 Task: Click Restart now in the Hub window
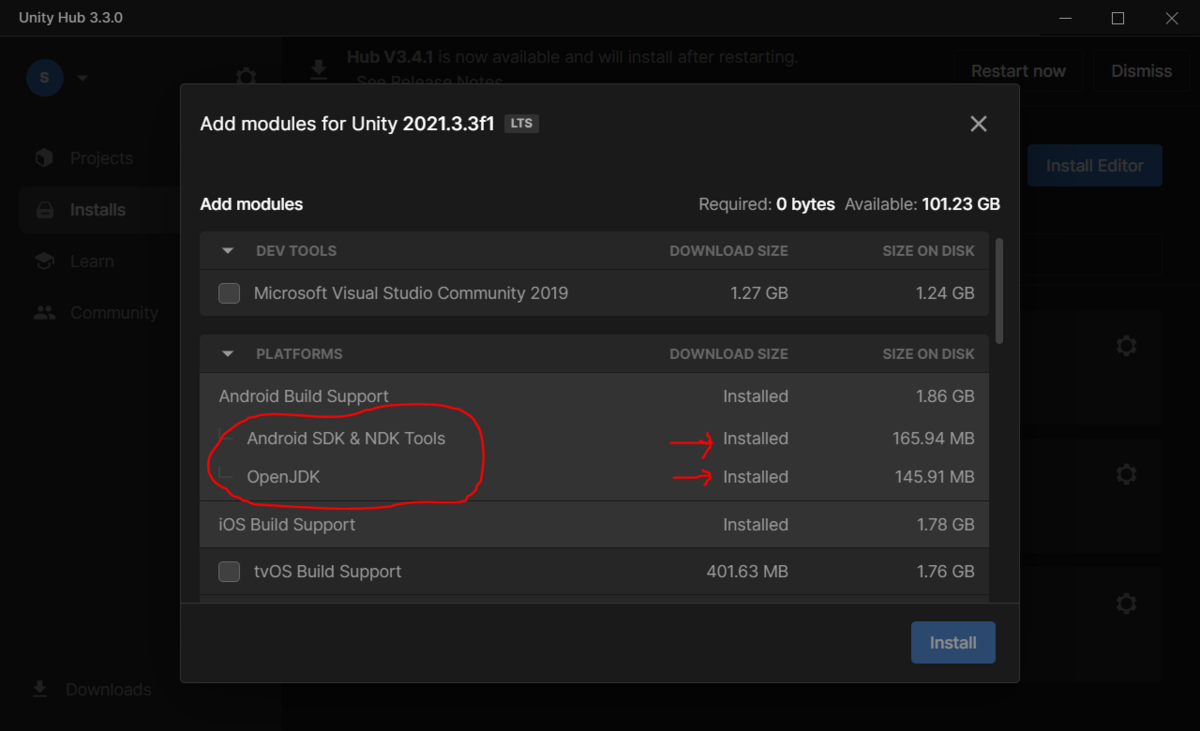1018,71
